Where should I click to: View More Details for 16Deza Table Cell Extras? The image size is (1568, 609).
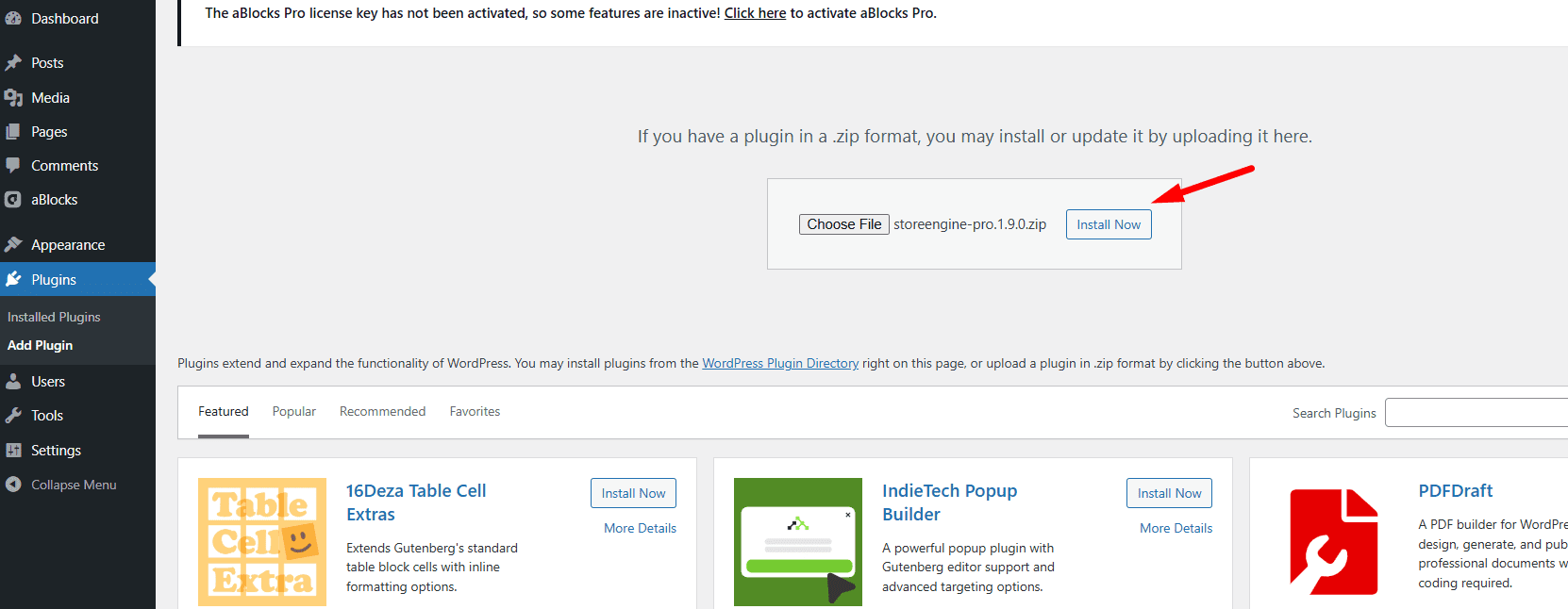tap(640, 529)
